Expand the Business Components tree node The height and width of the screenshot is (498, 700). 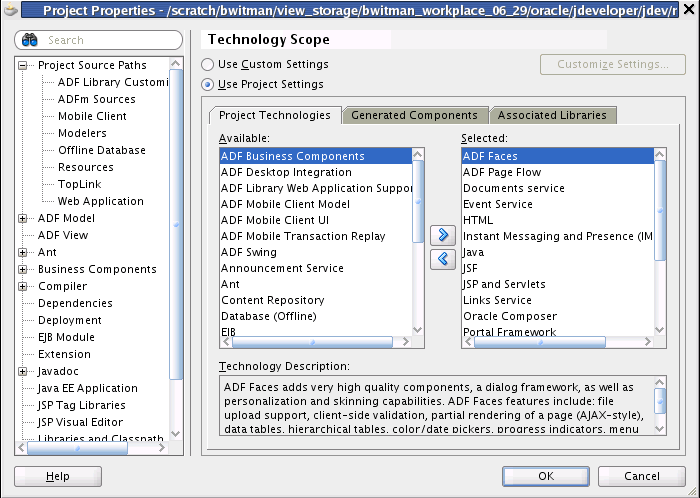point(22,270)
